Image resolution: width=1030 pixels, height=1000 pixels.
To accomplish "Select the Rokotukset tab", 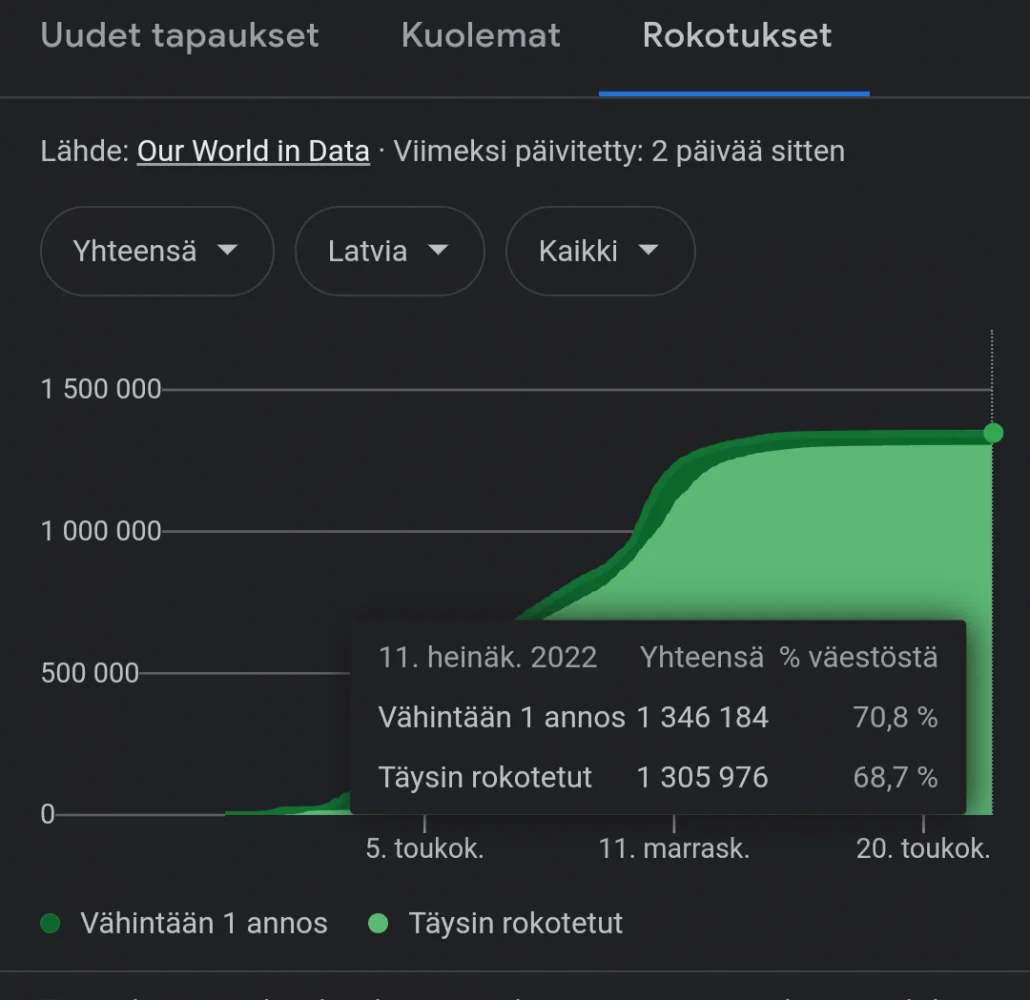I will click(737, 36).
